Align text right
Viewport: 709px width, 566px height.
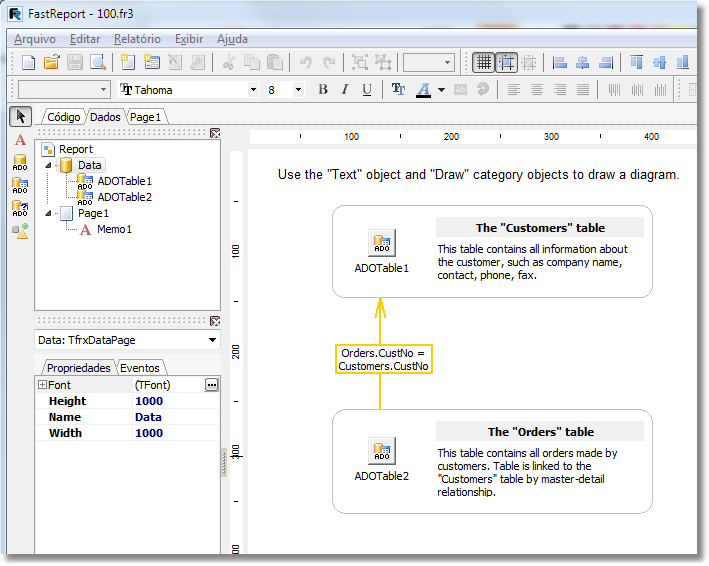pyautogui.click(x=560, y=90)
